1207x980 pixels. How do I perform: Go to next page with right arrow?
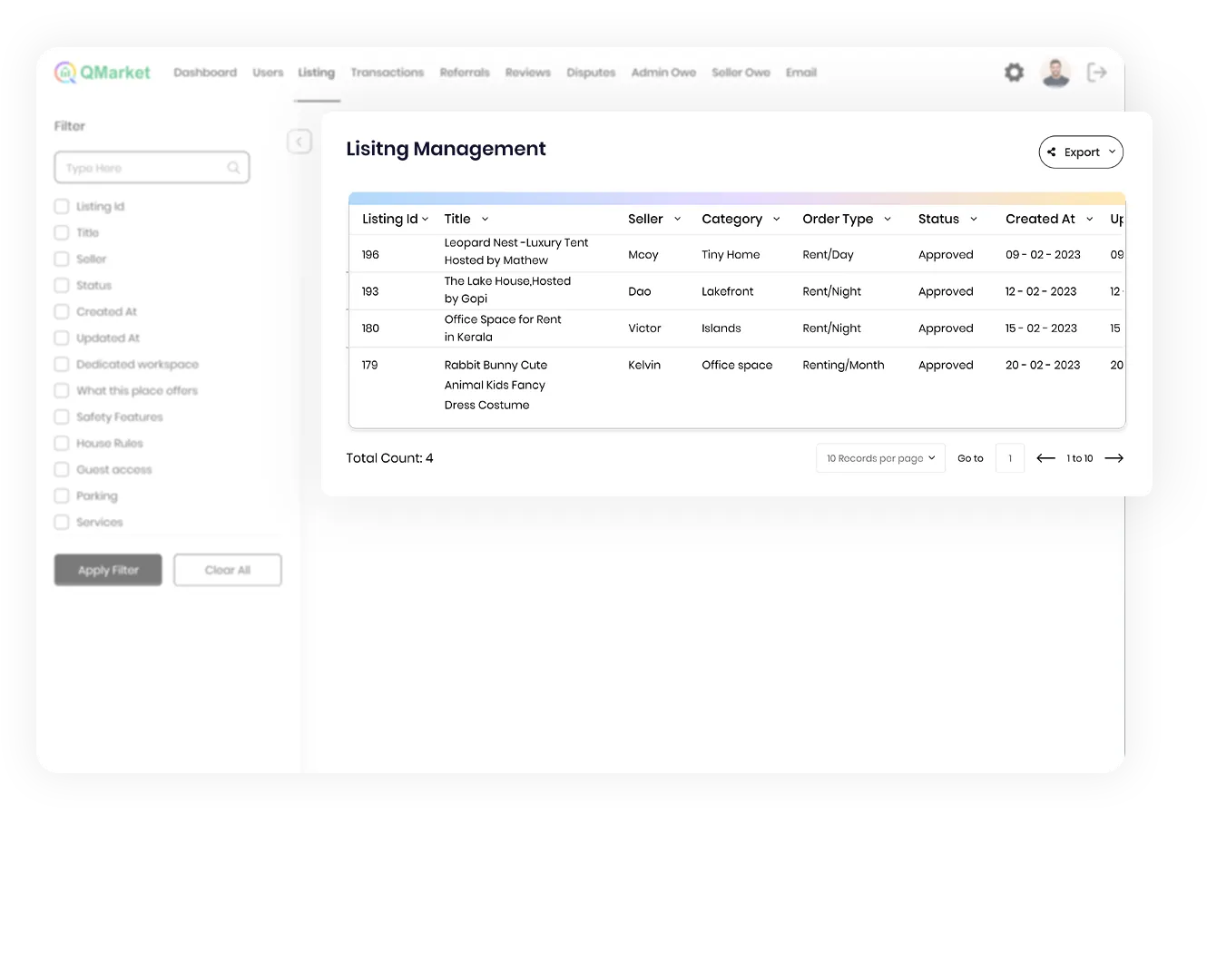click(x=1114, y=458)
